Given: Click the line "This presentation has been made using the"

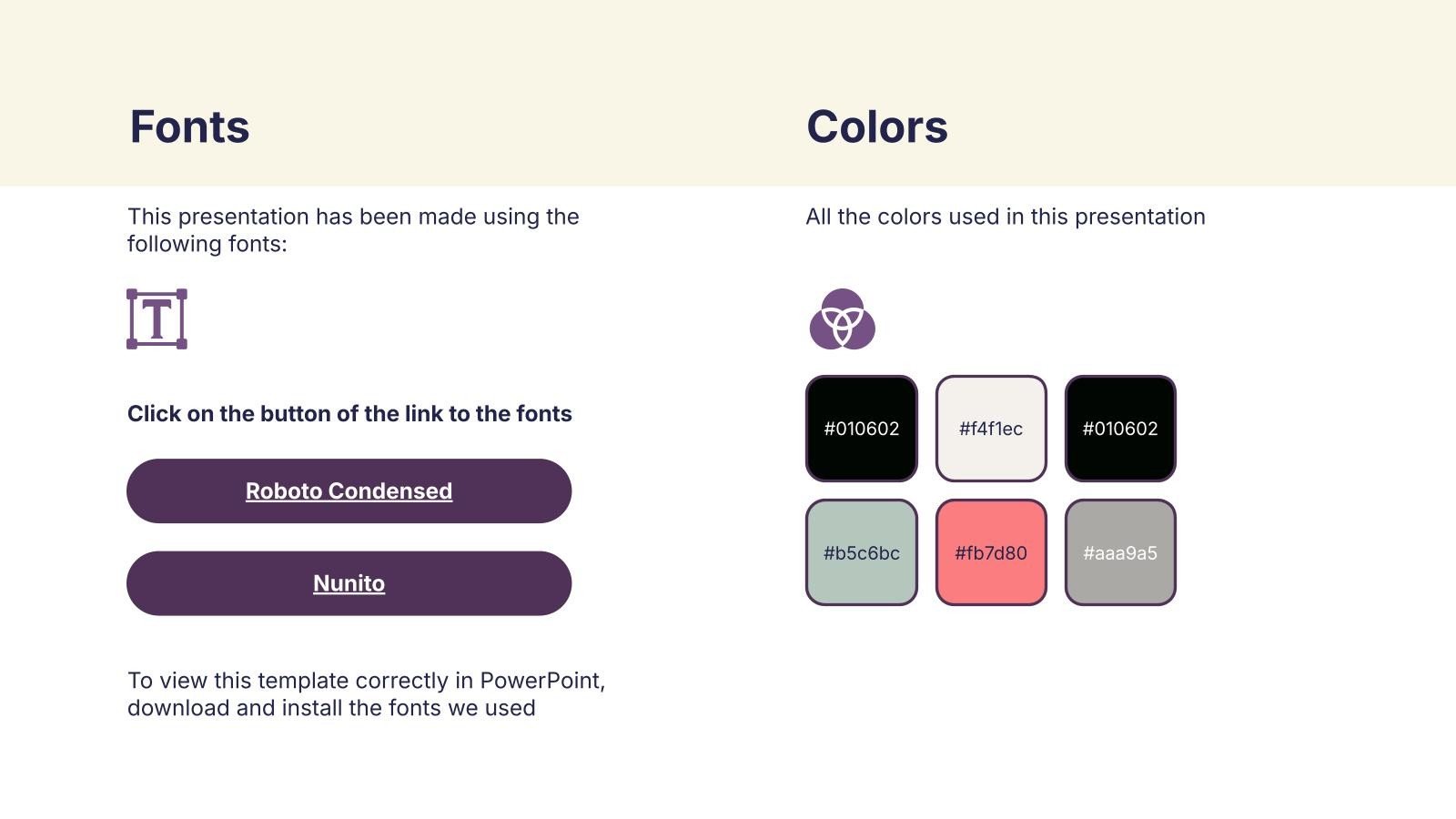Looking at the screenshot, I should click(353, 217).
